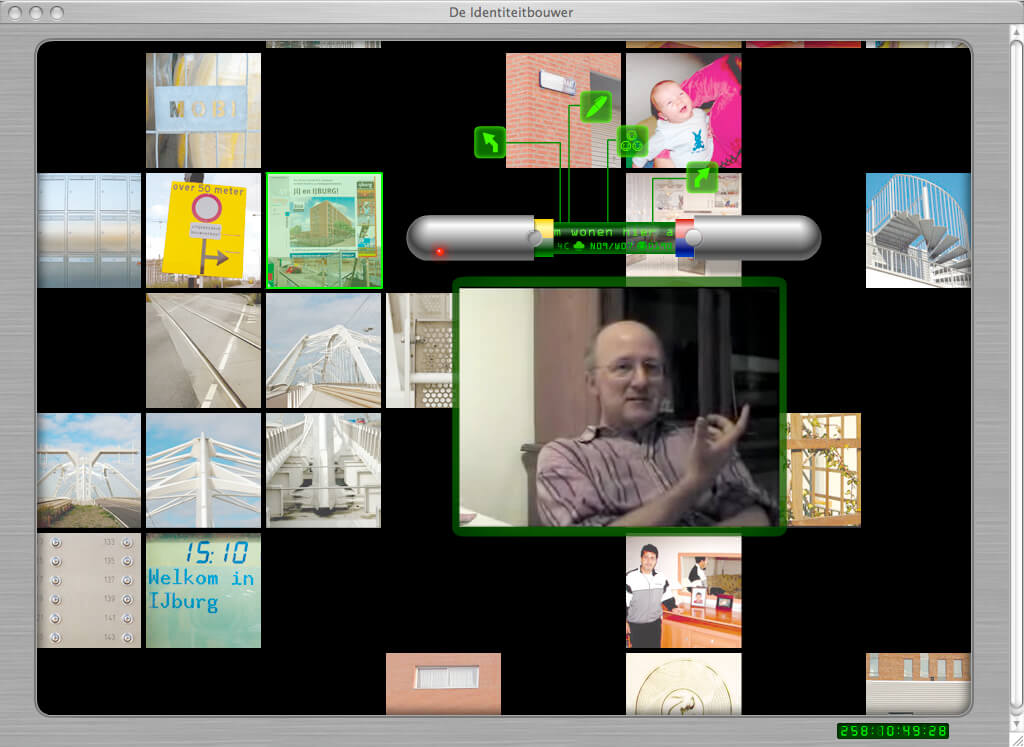
Task: Open the photo of man at desk
Action: tap(683, 592)
